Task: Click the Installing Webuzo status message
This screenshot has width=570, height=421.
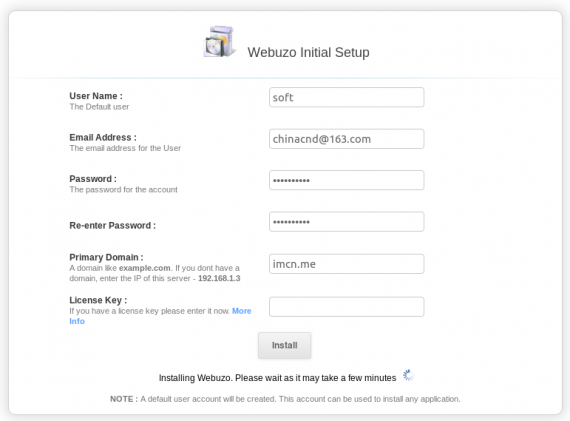Action: [x=277, y=378]
